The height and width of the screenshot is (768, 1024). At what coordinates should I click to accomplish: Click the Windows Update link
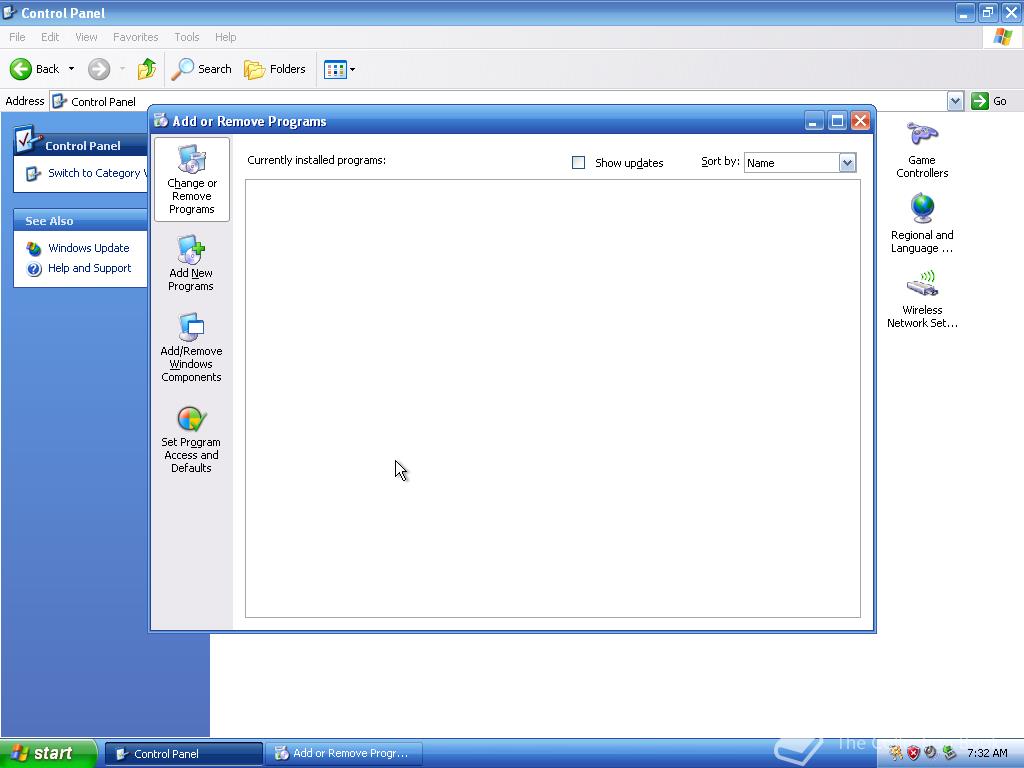point(89,248)
